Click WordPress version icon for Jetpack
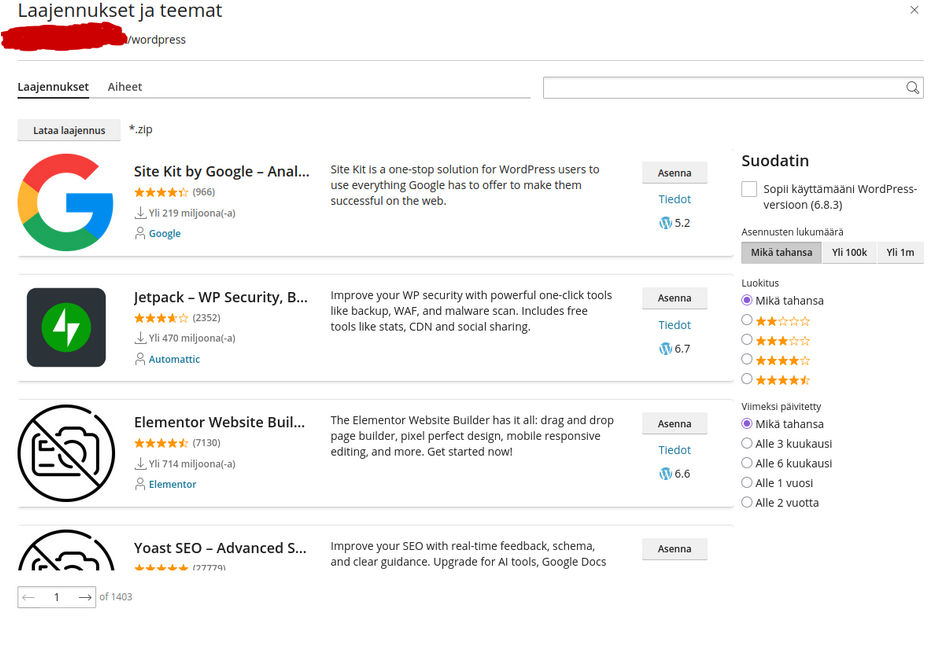Viewport: 943px width, 647px height. coord(665,349)
